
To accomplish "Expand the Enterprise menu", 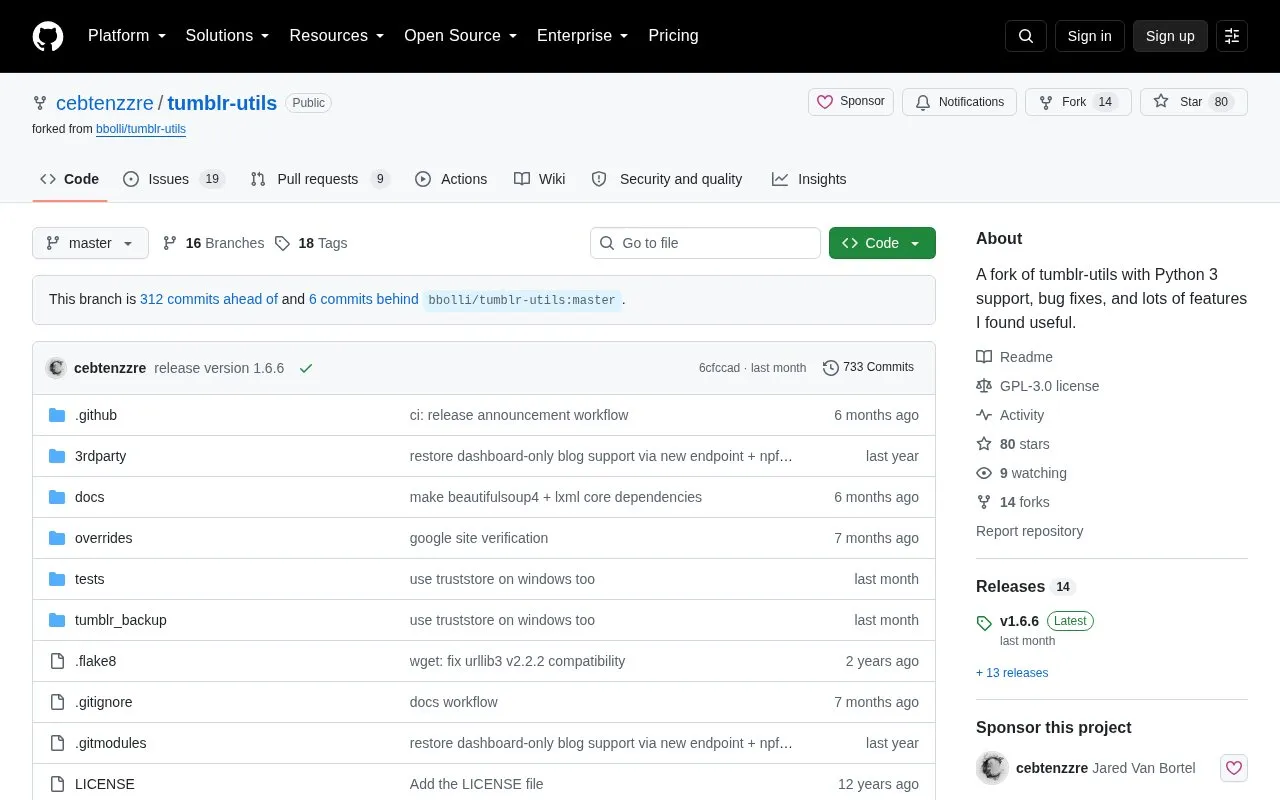I will pos(583,36).
